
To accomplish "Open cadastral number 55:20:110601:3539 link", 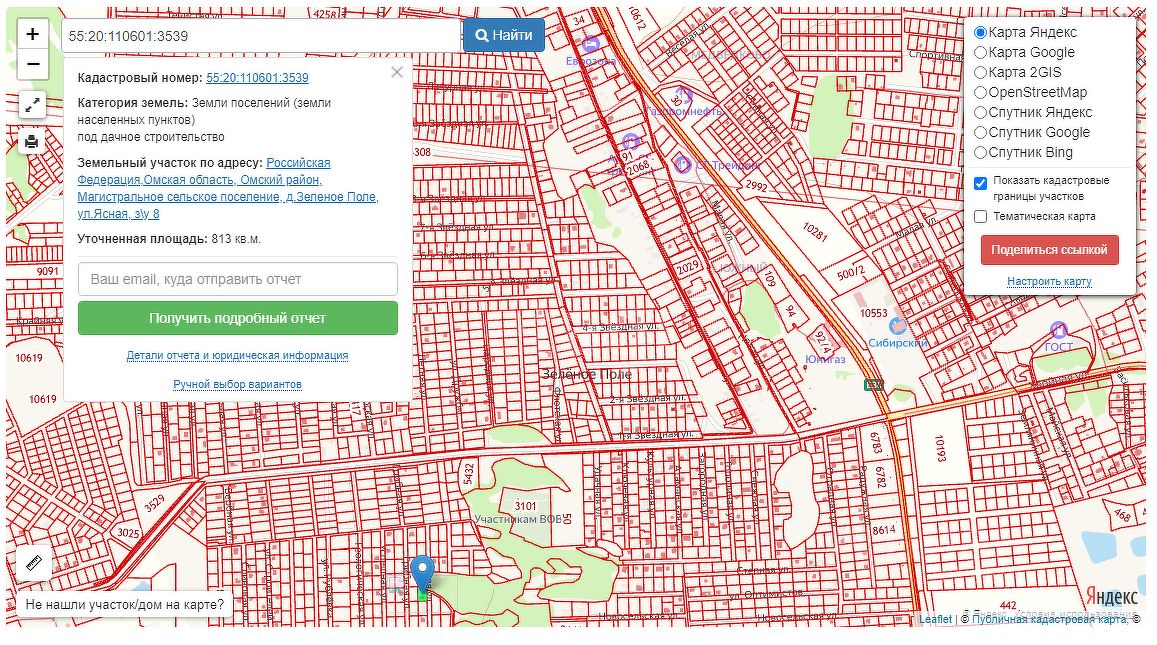I will click(258, 77).
